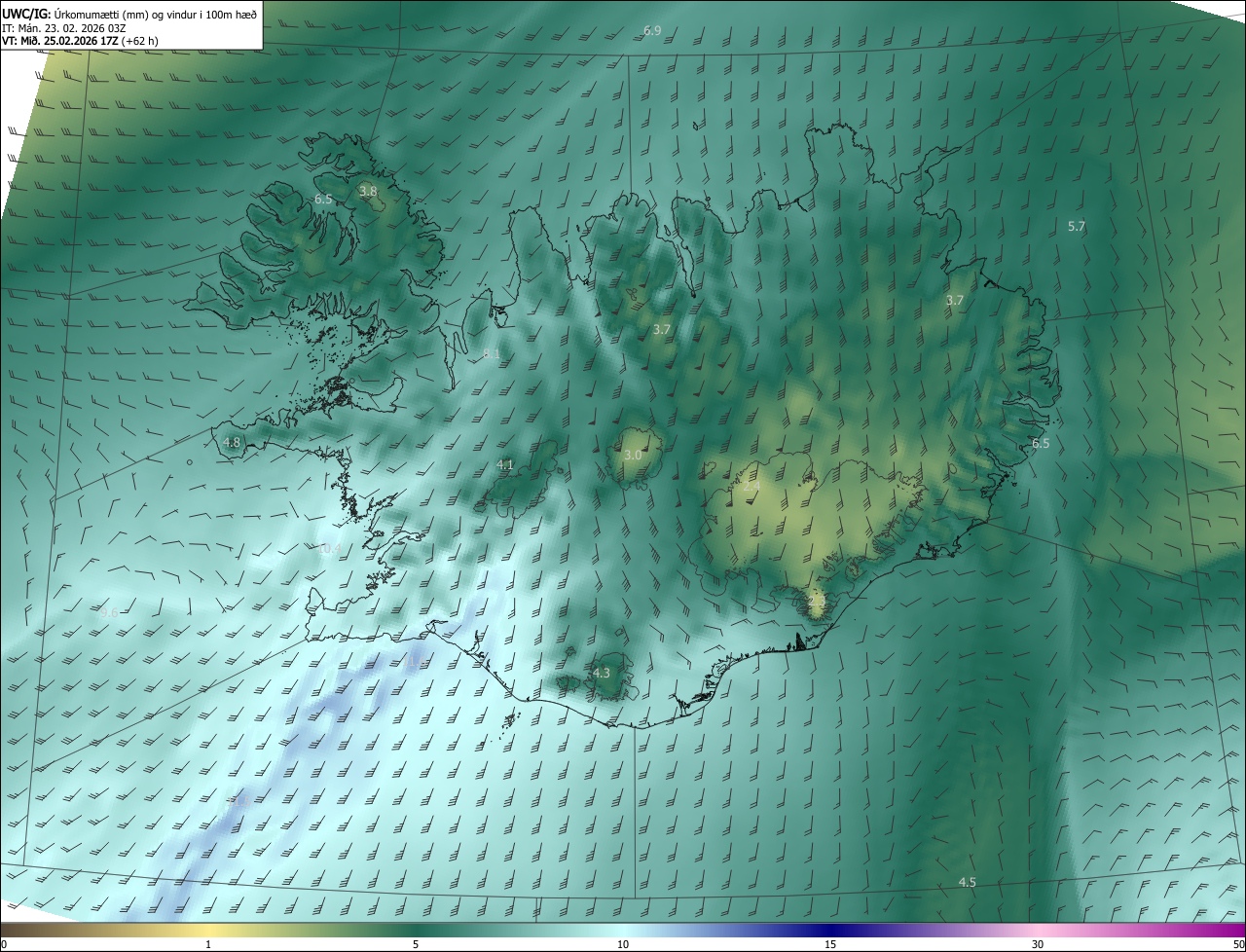Click the 15 tick on the color scale
The width and height of the screenshot is (1246, 952).
(x=830, y=944)
